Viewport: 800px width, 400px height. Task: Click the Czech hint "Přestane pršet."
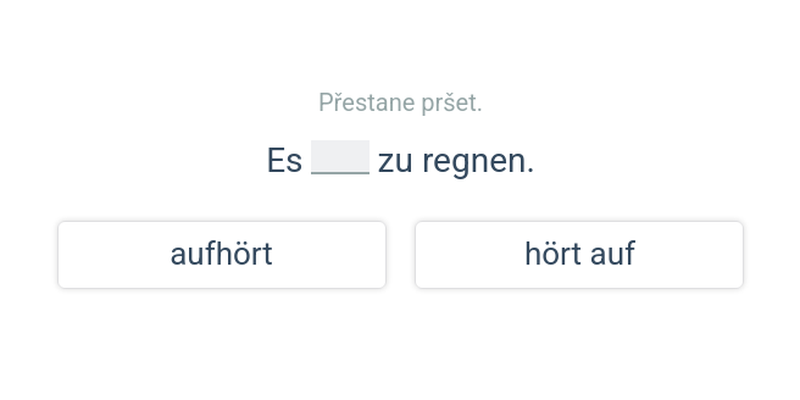click(x=400, y=102)
